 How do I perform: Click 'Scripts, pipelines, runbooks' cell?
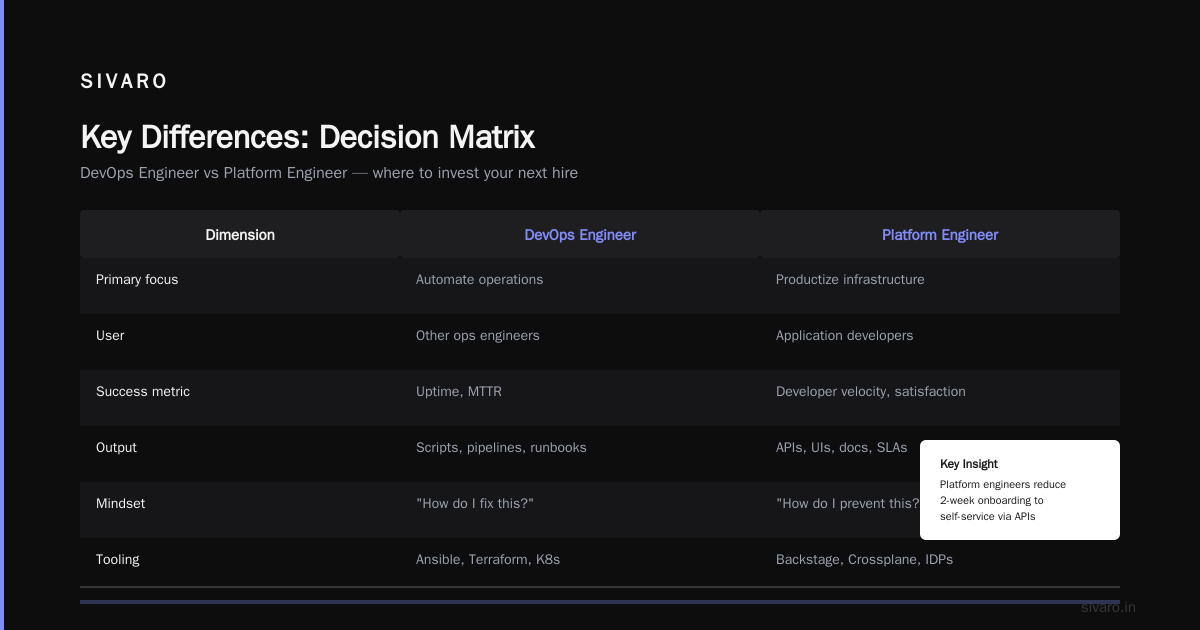coord(501,448)
